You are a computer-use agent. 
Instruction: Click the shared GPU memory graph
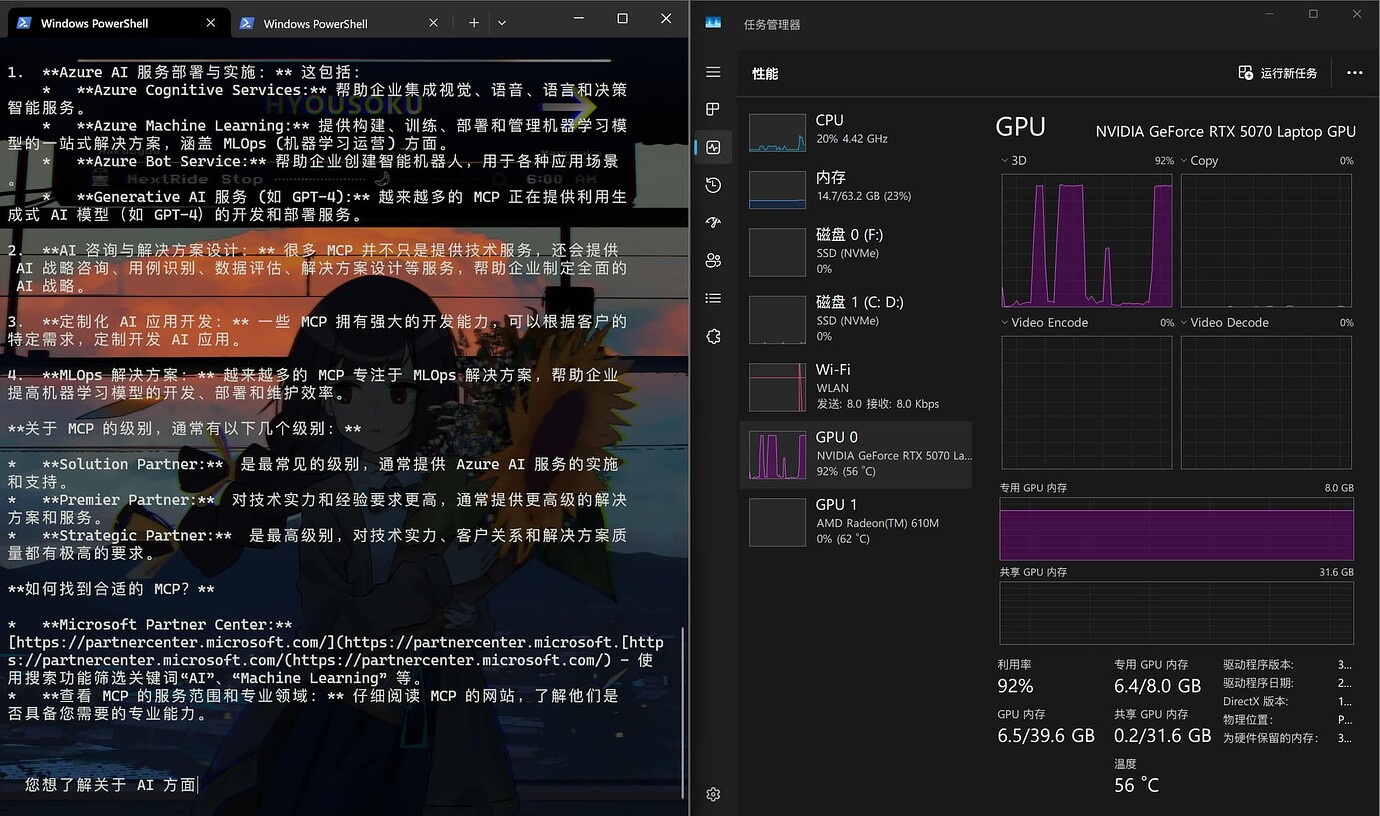(1177, 612)
